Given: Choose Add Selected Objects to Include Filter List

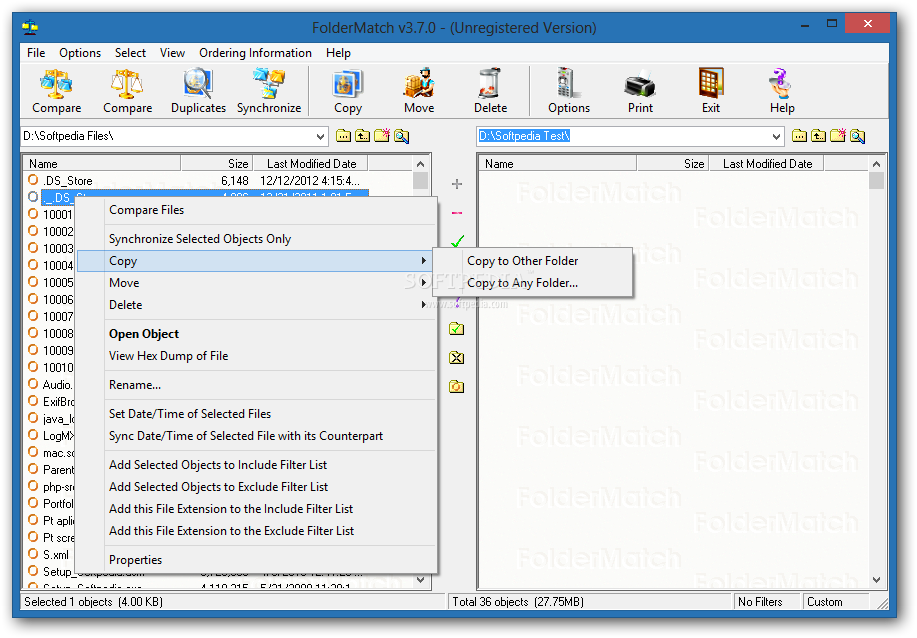Looking at the screenshot, I should pyautogui.click(x=257, y=465).
